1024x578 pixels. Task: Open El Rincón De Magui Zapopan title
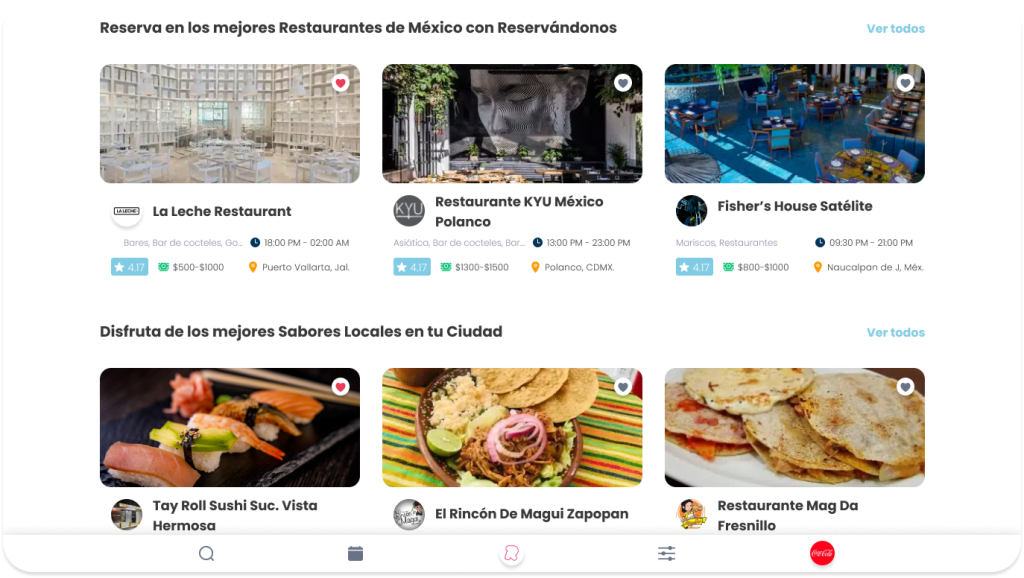coord(532,514)
